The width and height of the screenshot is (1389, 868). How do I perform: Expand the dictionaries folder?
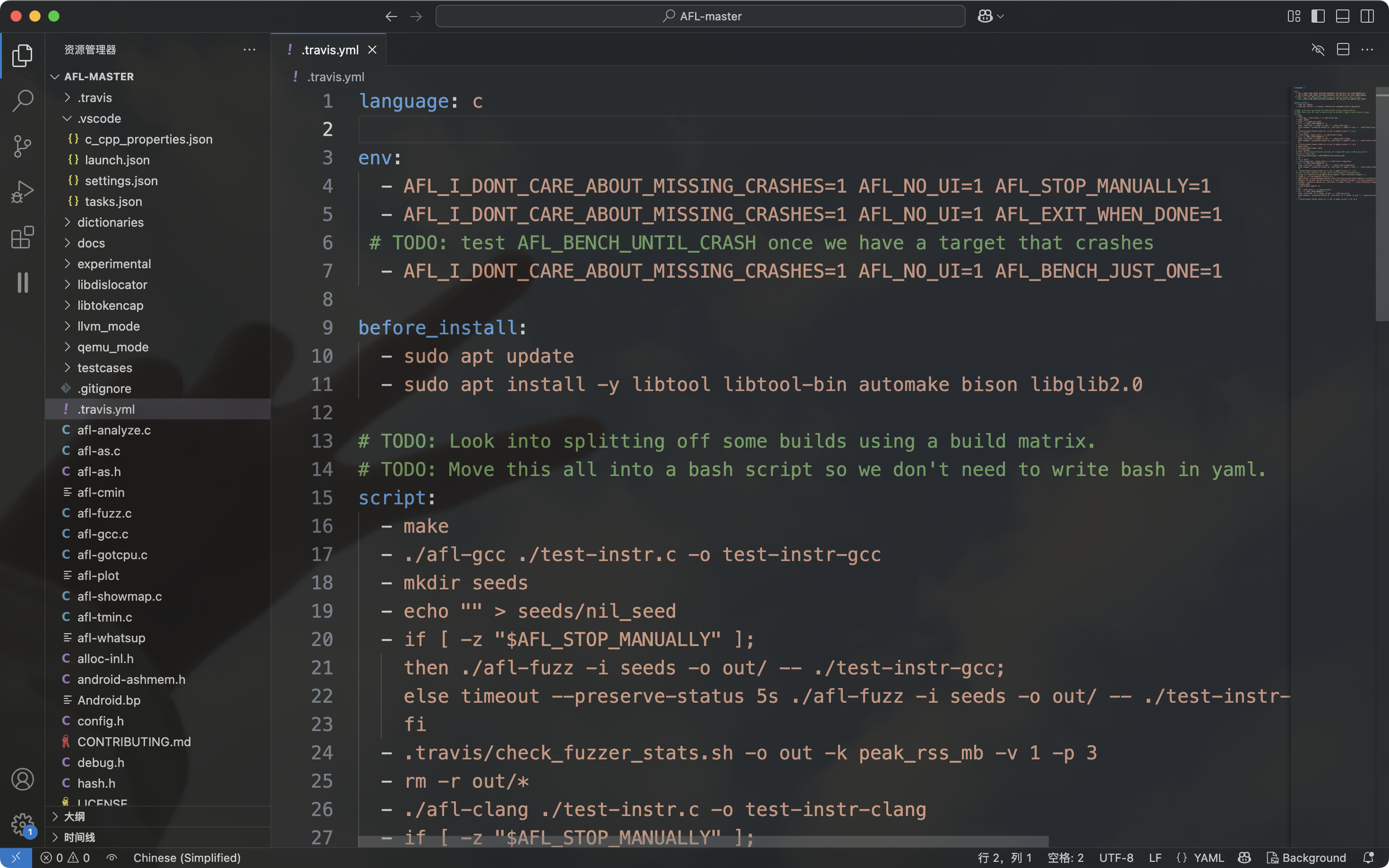point(110,222)
